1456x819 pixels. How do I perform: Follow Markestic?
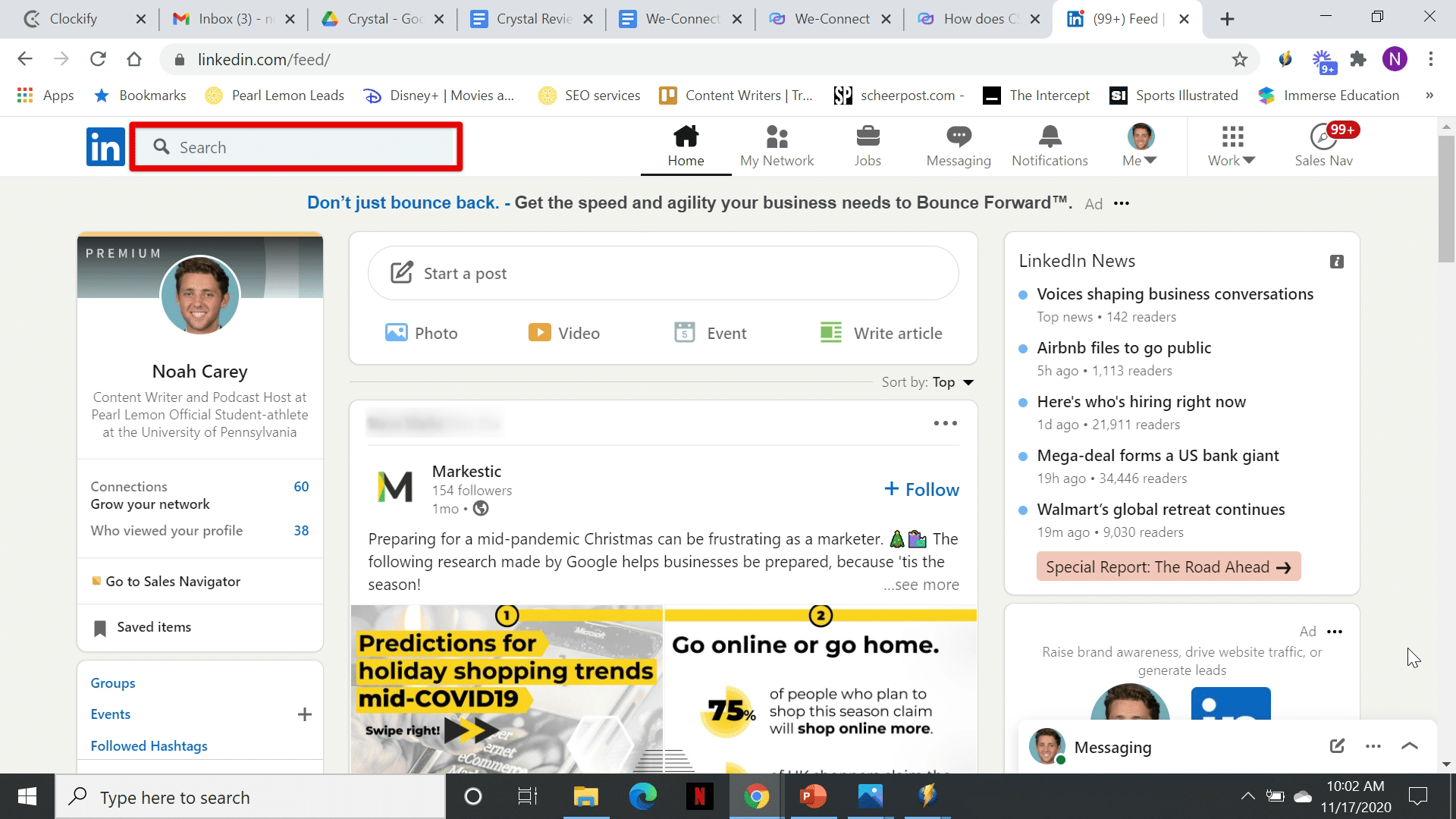click(x=921, y=490)
